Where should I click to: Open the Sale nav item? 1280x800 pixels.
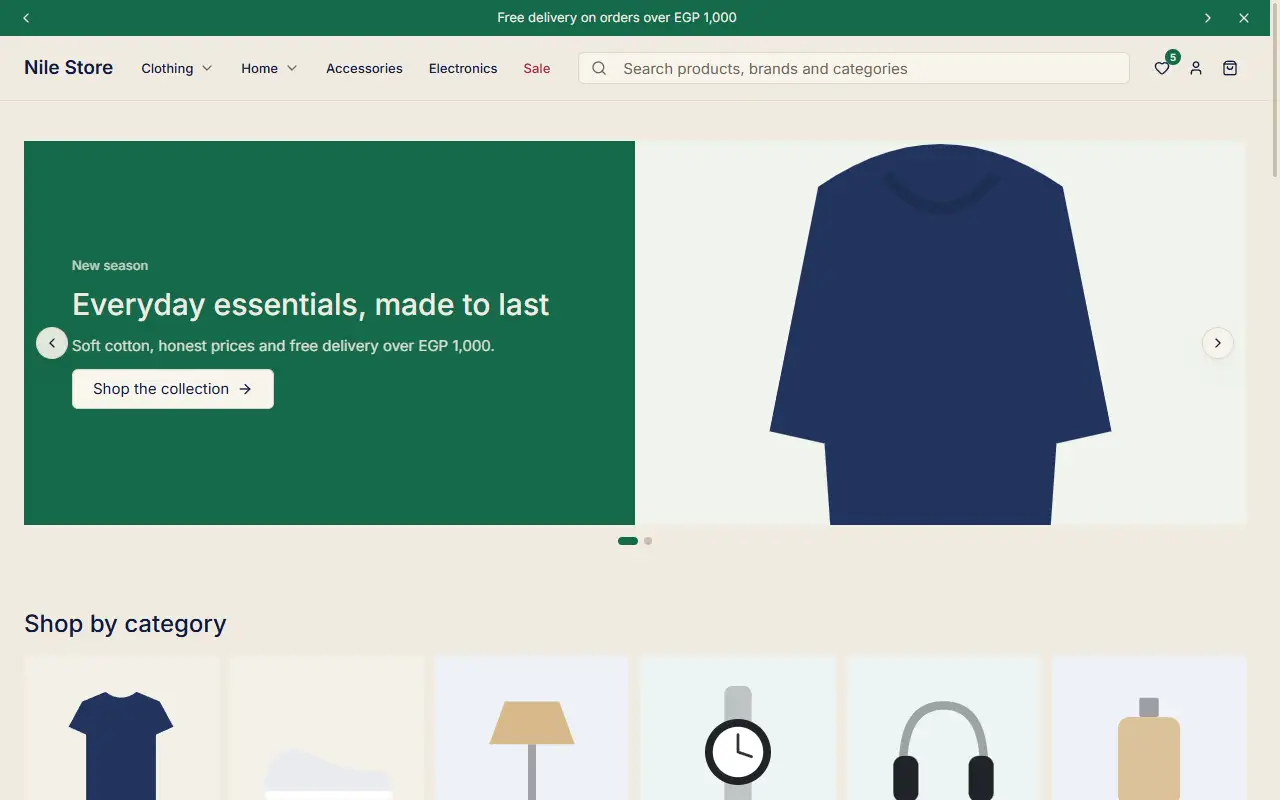[537, 68]
